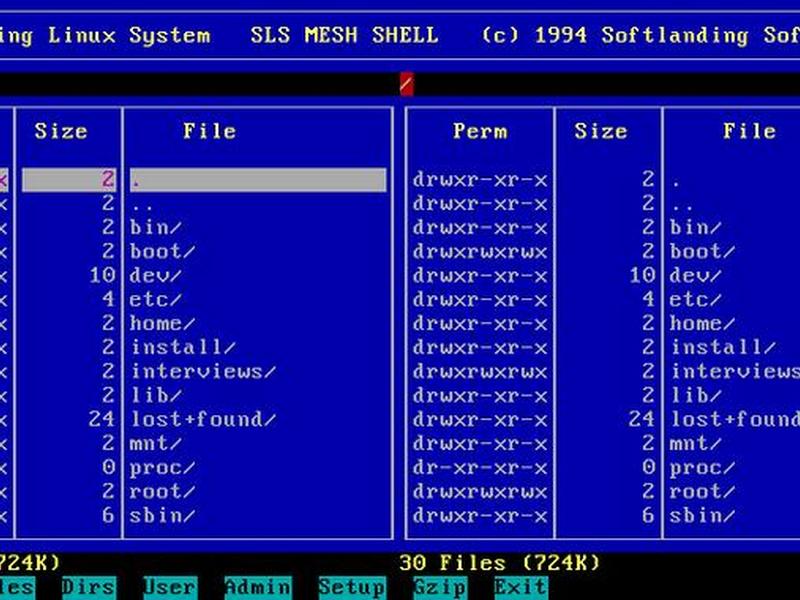This screenshot has height=600, width=800.
Task: Click the File header in left panel
Action: coord(210,132)
